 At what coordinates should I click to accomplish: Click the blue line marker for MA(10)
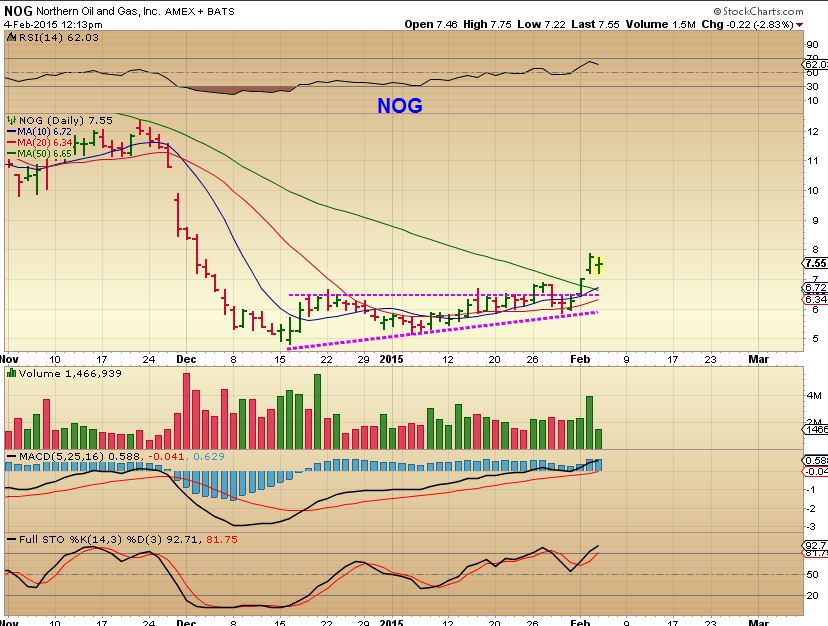12,132
